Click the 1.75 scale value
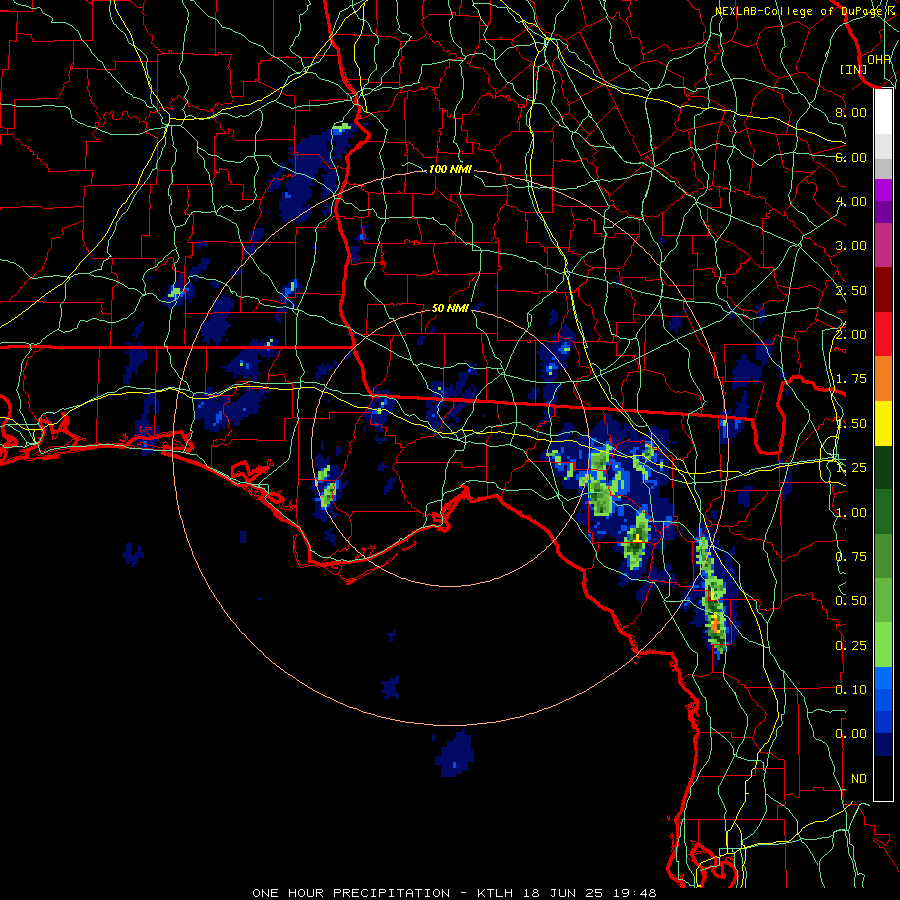The height and width of the screenshot is (900, 900). (851, 379)
